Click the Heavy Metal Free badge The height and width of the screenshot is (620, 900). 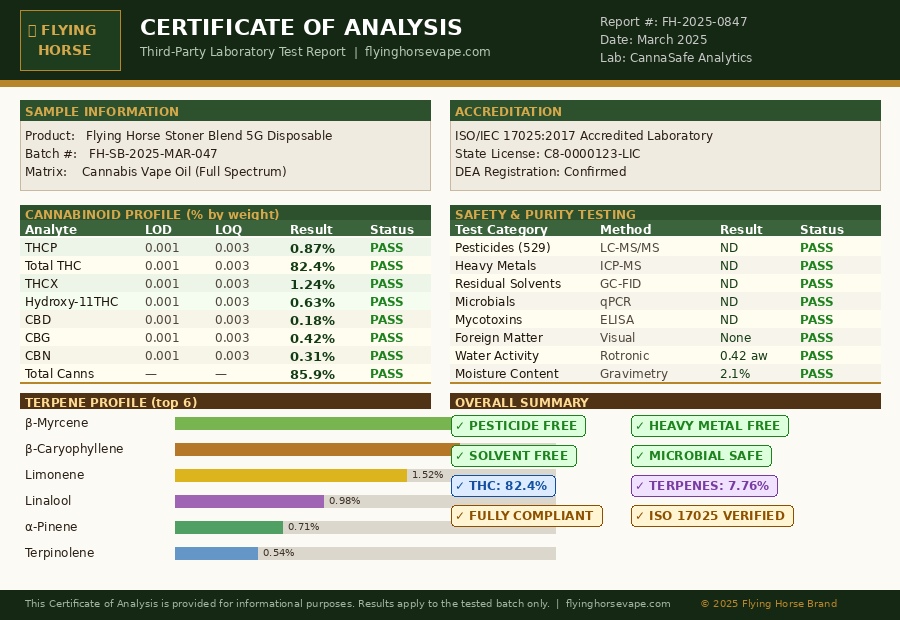click(x=709, y=426)
